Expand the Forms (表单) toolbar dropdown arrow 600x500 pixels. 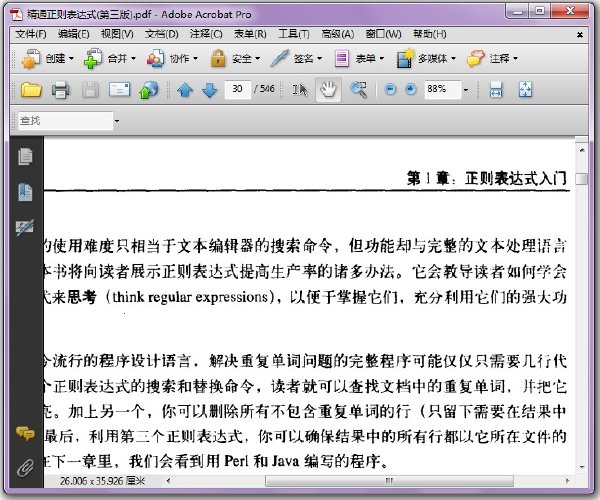(382, 59)
